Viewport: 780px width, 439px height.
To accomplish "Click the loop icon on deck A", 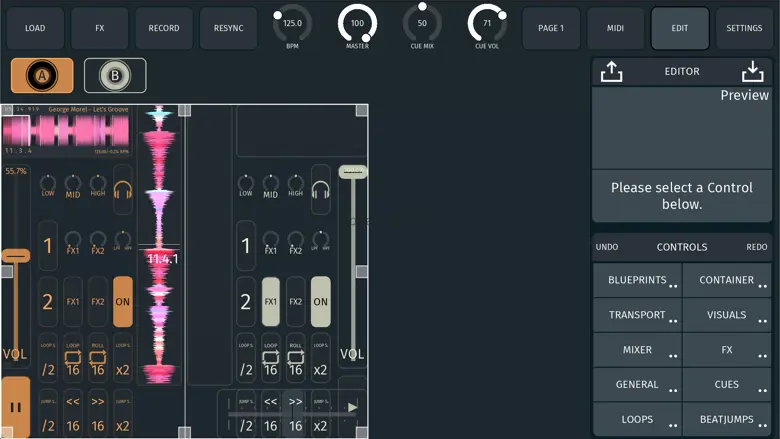I will click(73, 356).
